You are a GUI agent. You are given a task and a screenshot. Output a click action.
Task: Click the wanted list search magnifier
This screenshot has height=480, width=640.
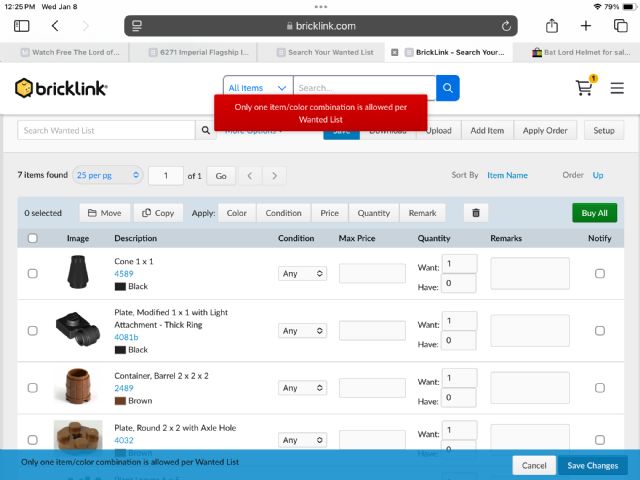(207, 130)
